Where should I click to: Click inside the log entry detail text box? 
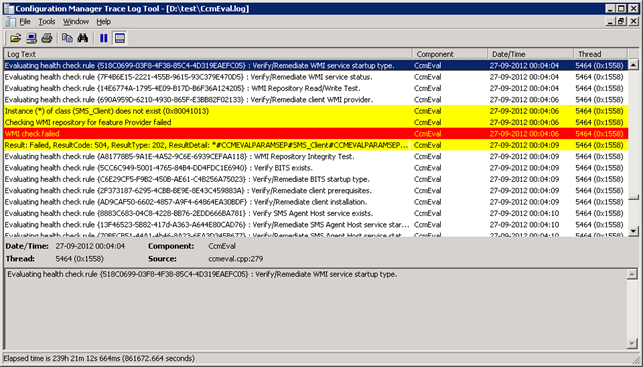[x=316, y=309]
